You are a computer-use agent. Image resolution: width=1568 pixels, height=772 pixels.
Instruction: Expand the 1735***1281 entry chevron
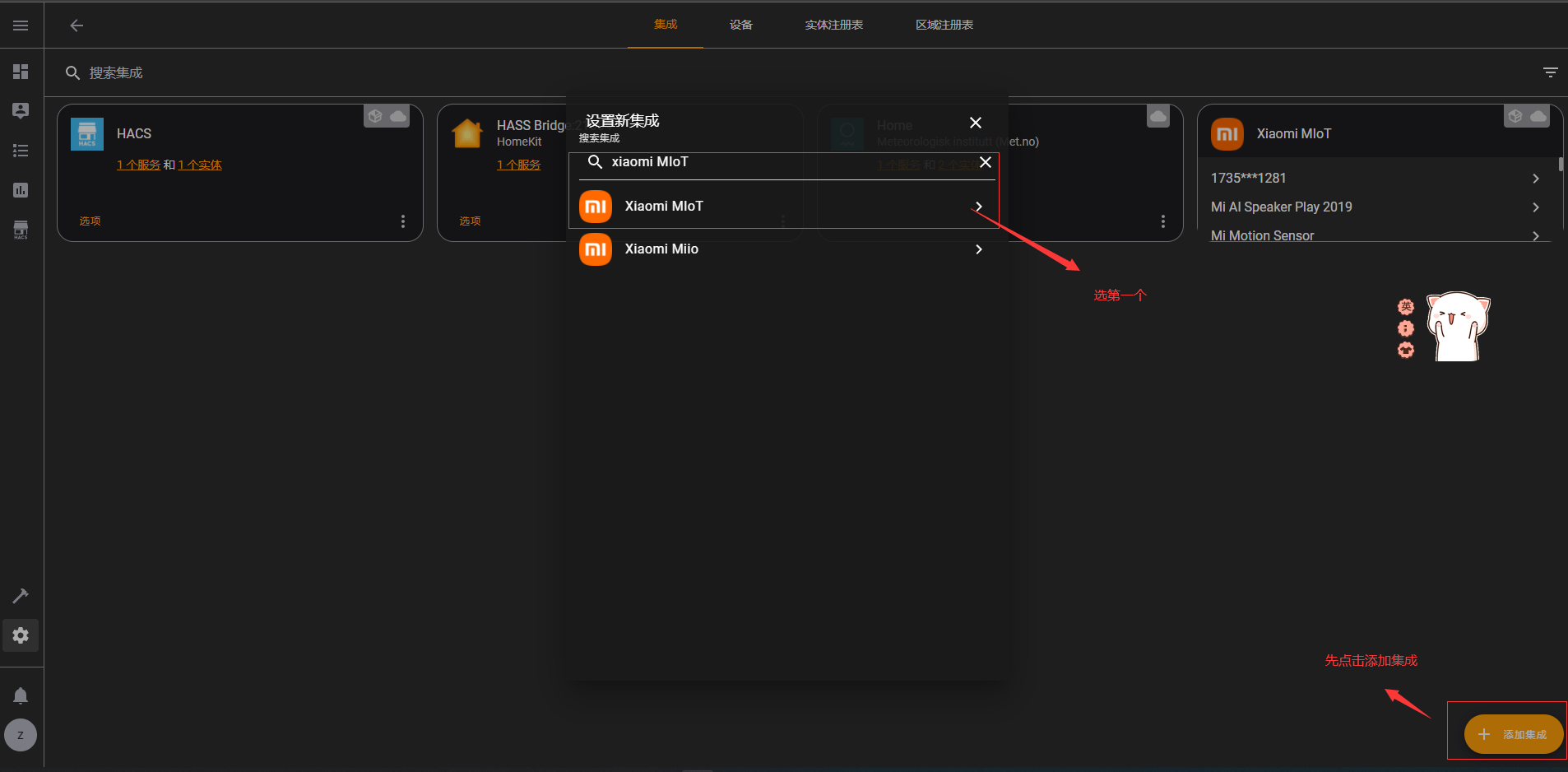[1536, 179]
